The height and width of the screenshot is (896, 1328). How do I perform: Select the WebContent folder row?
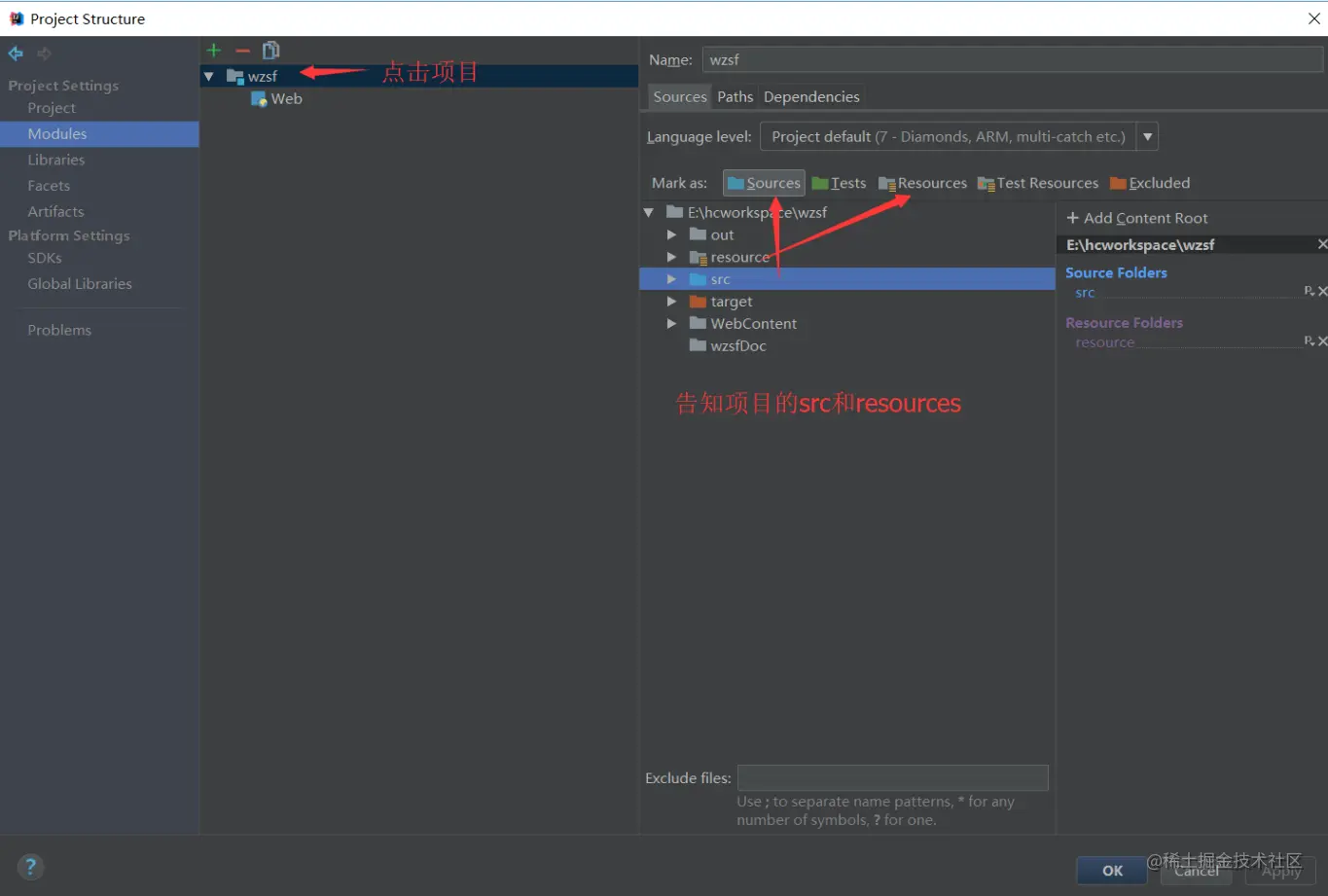(846, 323)
